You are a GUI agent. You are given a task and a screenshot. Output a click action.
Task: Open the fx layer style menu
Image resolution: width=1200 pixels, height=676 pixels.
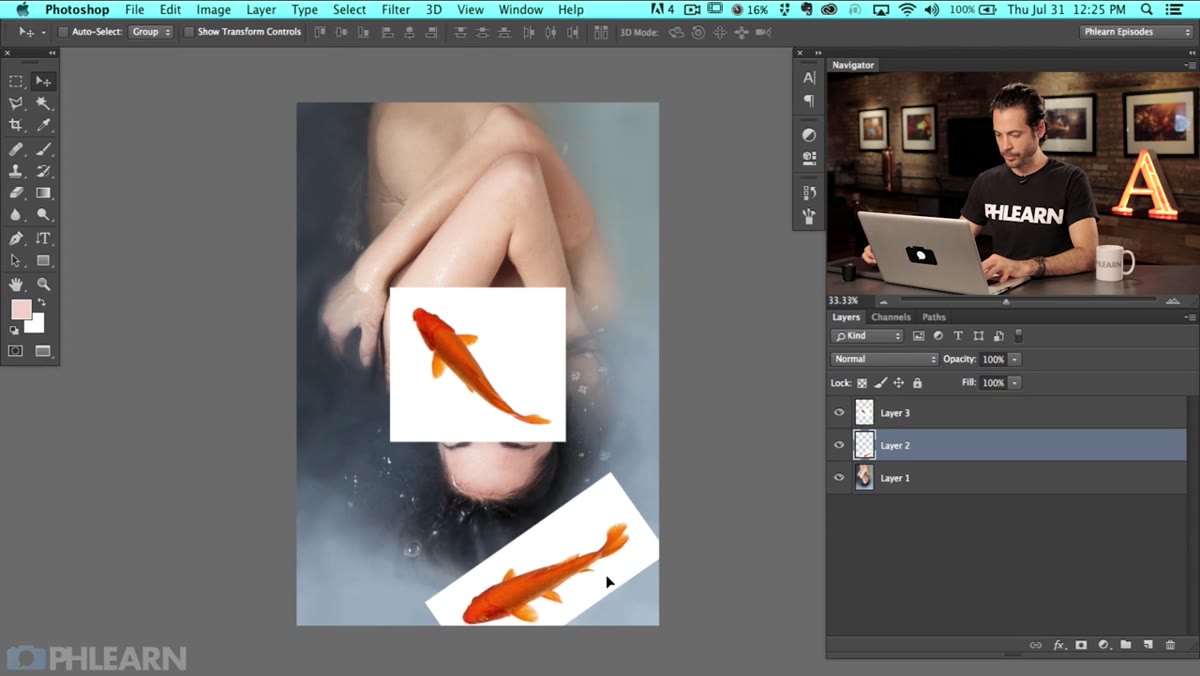point(1059,645)
